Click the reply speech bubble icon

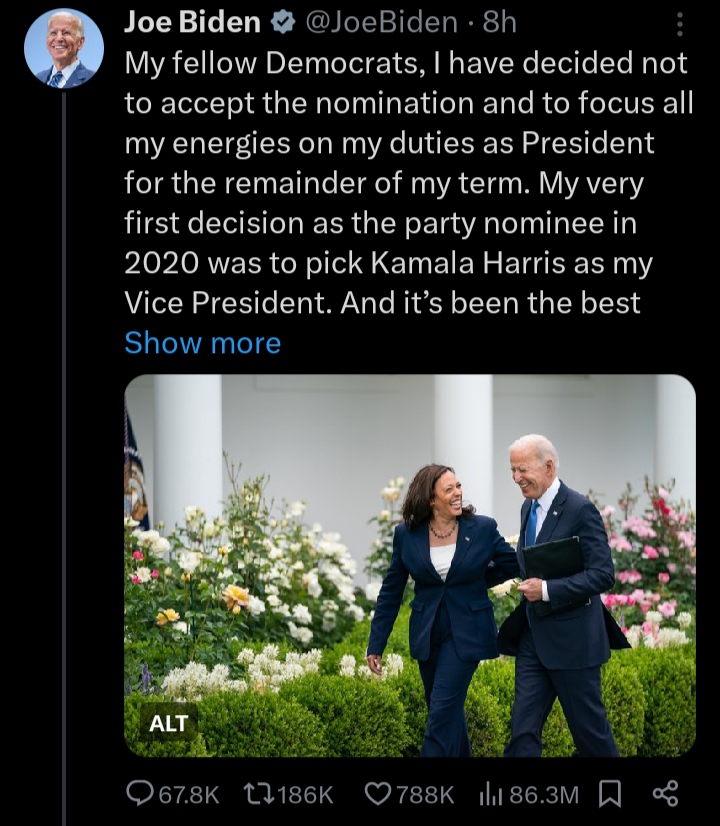(140, 794)
